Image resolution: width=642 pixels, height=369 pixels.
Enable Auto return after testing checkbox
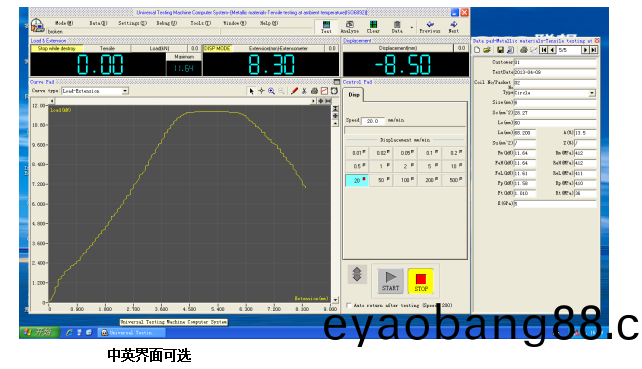349,305
